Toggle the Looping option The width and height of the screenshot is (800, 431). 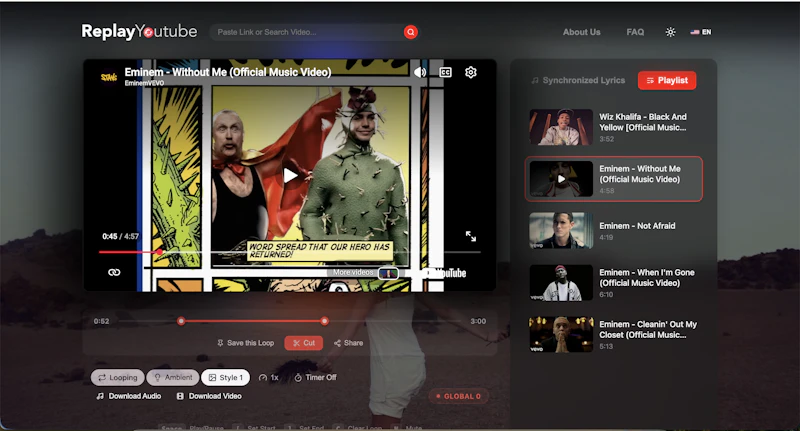118,377
